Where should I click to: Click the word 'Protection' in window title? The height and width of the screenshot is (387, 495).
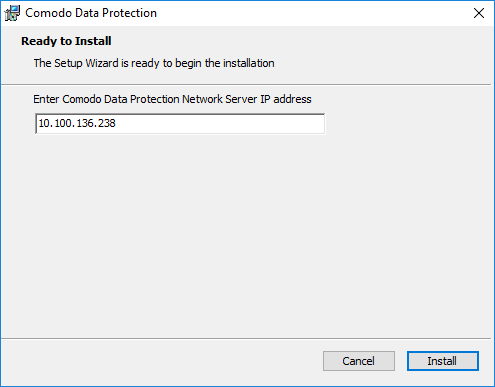tap(129, 13)
